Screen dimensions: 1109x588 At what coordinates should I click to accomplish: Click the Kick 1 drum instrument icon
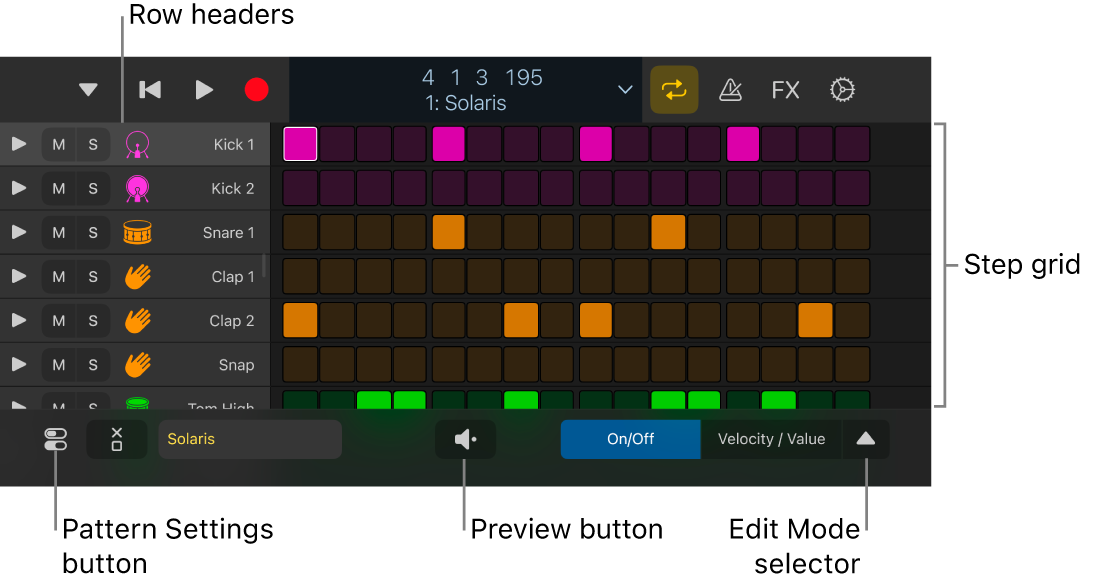pos(136,143)
